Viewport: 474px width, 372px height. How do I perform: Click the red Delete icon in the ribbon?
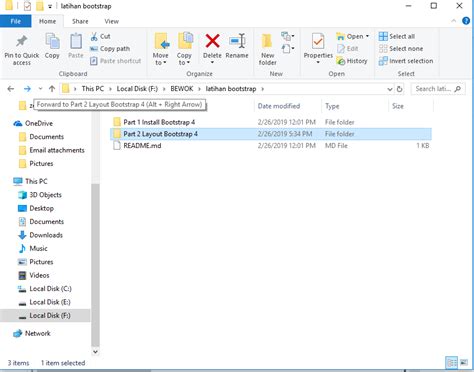(x=212, y=41)
